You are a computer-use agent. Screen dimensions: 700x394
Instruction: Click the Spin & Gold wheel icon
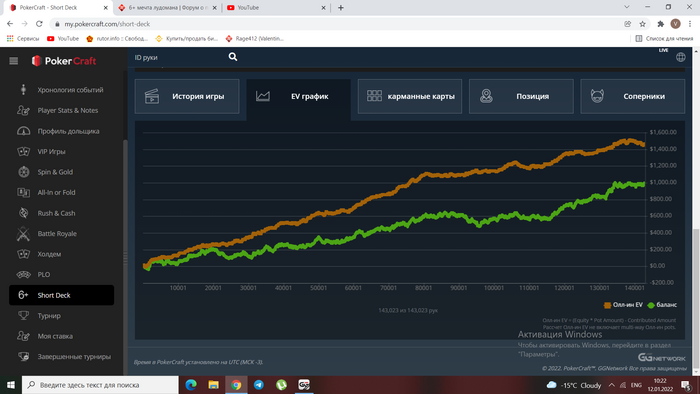[x=23, y=172]
